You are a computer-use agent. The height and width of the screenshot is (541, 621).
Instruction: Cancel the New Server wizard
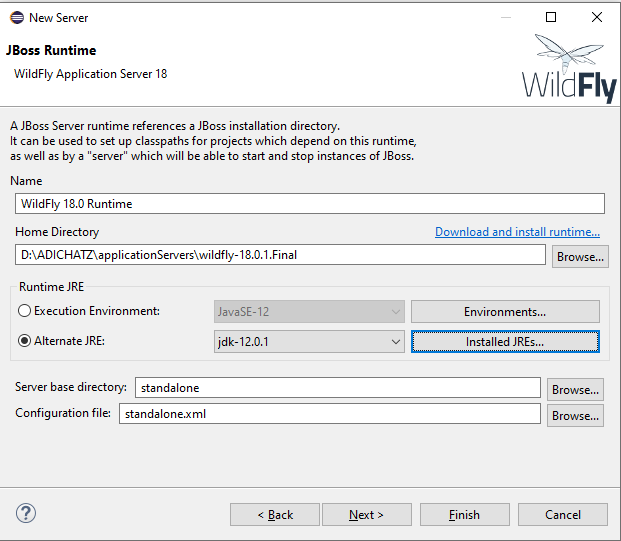(x=562, y=515)
